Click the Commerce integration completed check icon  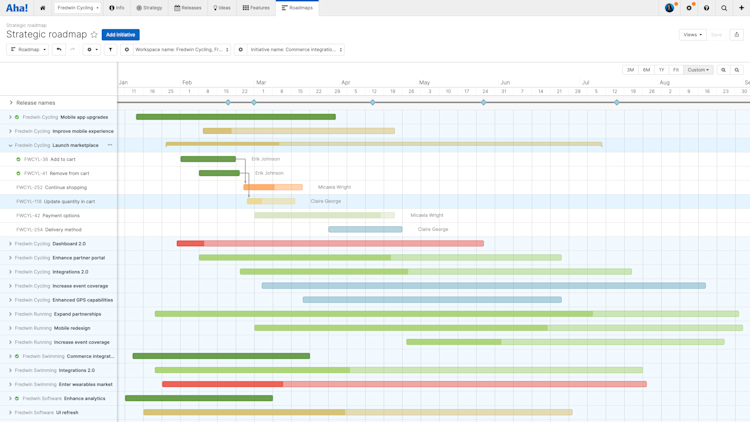pyautogui.click(x=17, y=356)
